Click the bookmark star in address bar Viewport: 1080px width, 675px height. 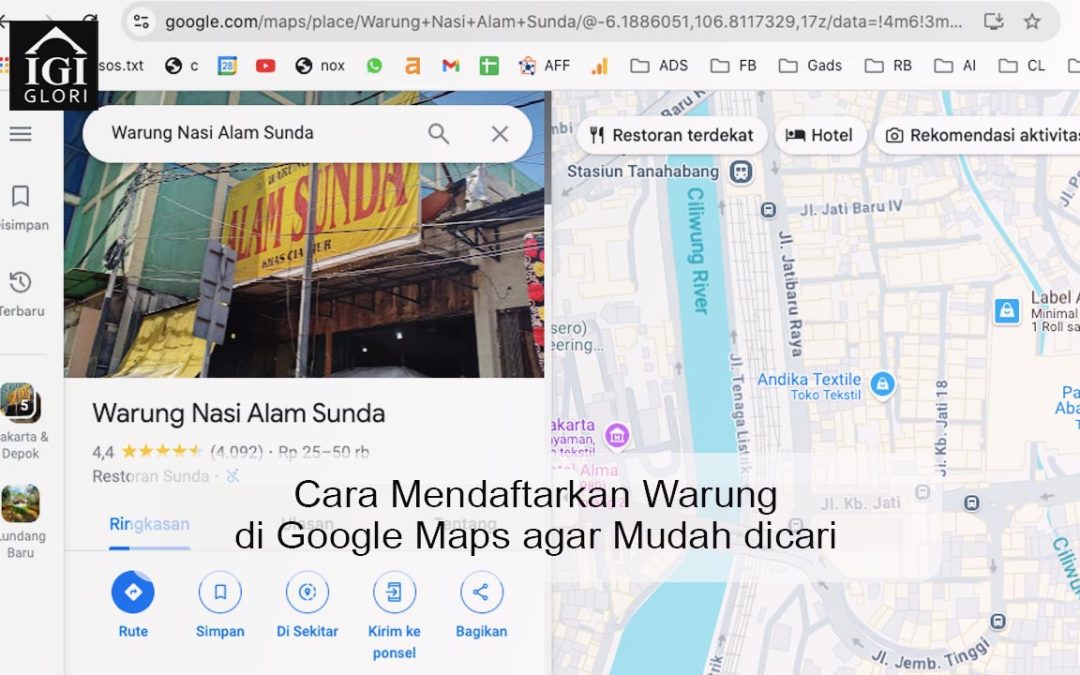click(x=1032, y=21)
